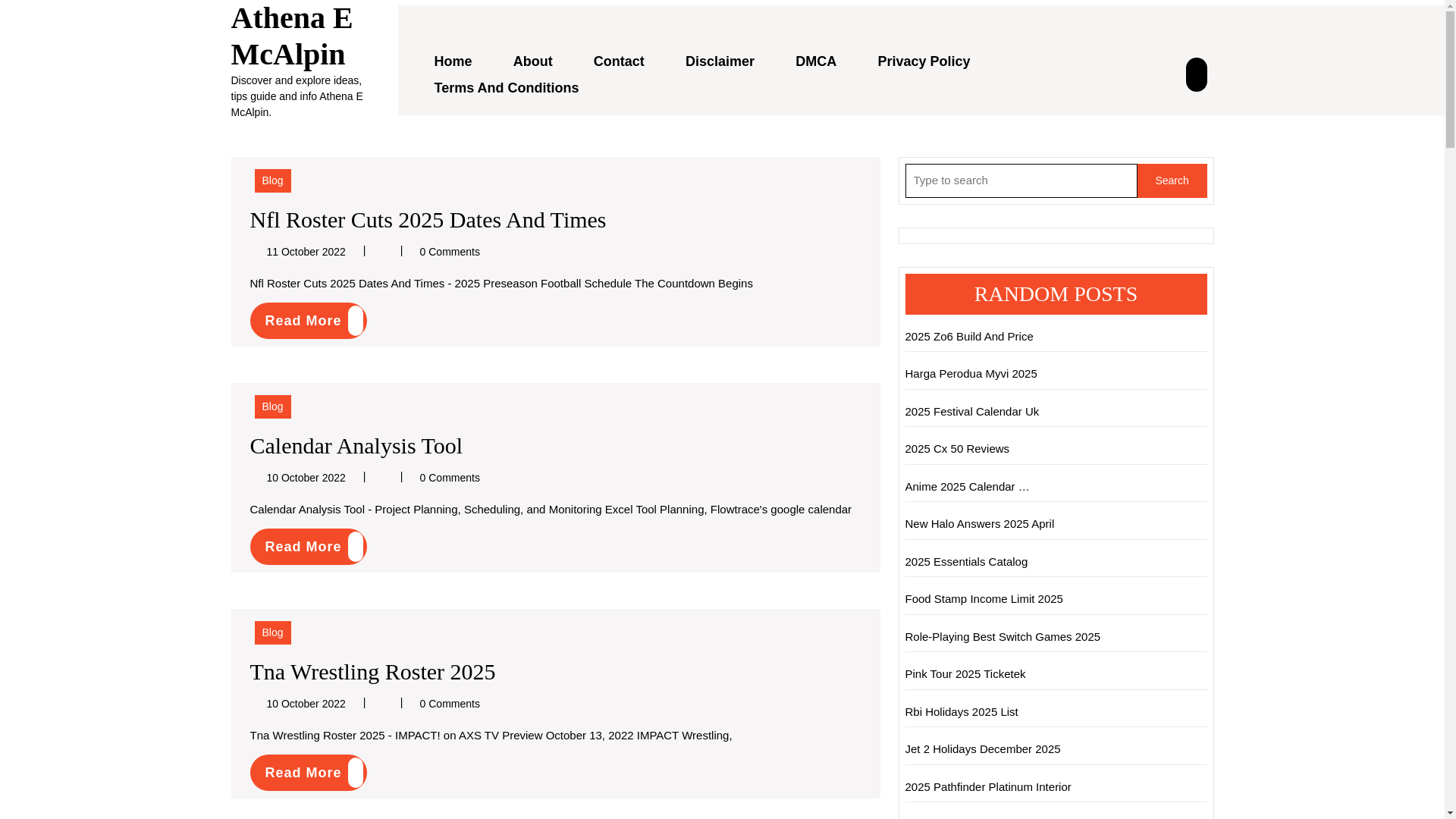Open Role-Playing Best Switch Games 2025
Screen dimensions: 1456x819
pyautogui.click(x=1003, y=637)
